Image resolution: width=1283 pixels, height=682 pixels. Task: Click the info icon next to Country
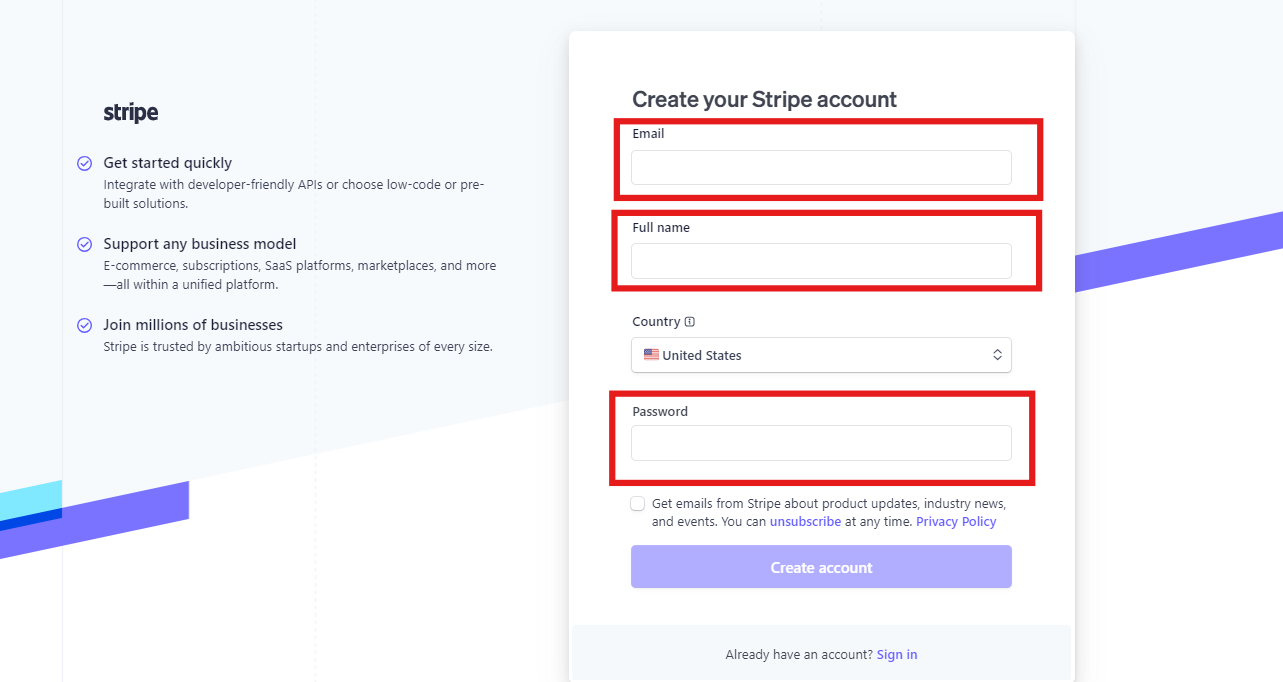[690, 322]
